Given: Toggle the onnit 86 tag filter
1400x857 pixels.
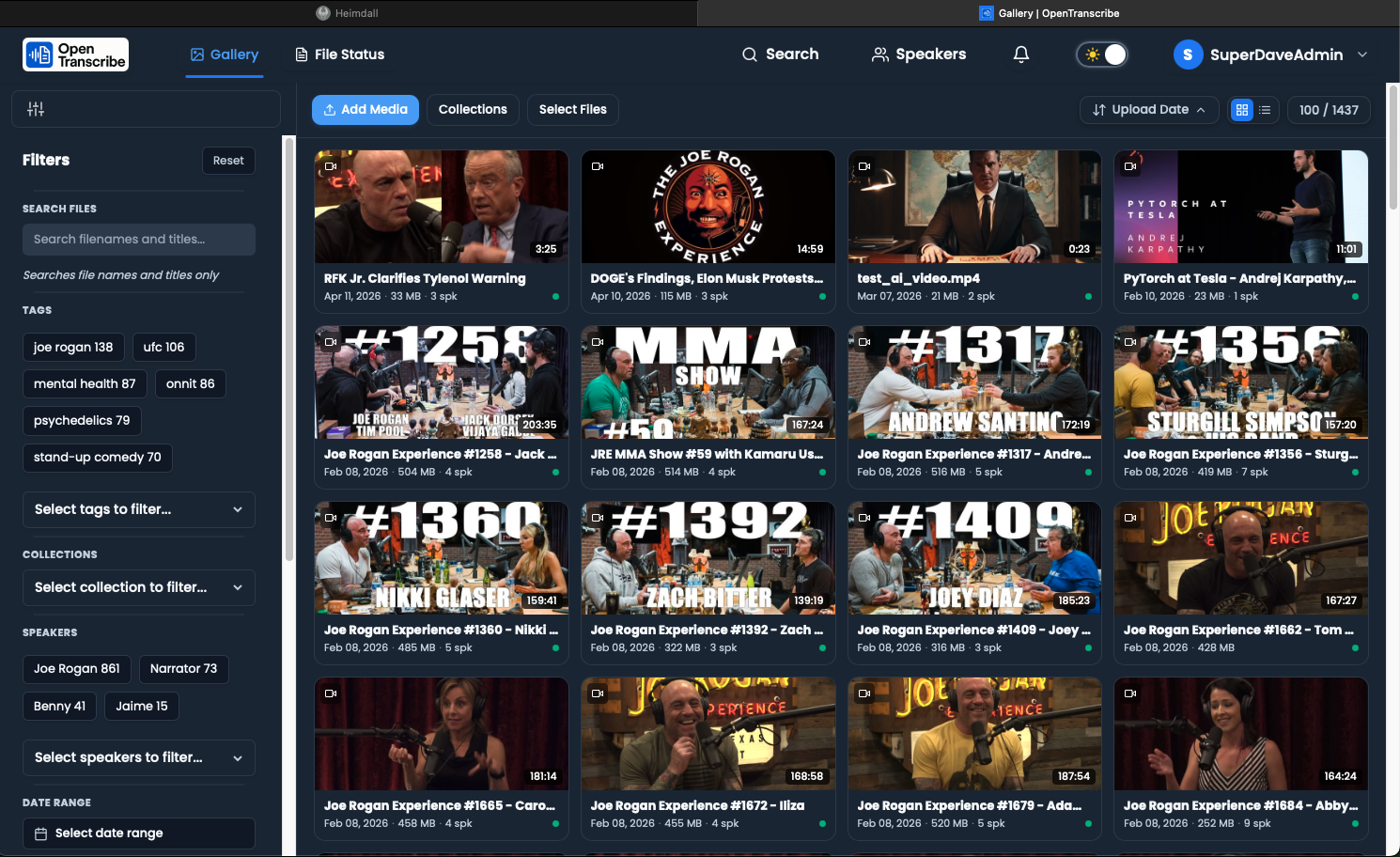Looking at the screenshot, I should coord(191,383).
